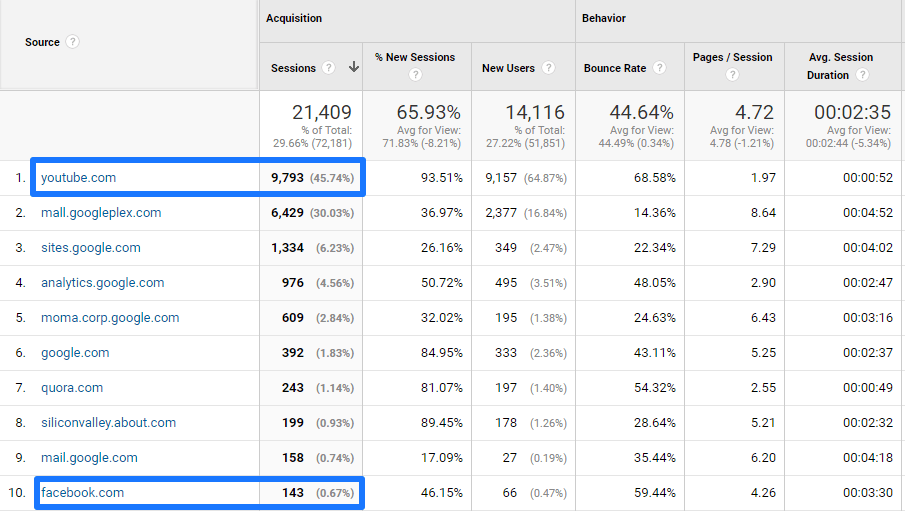Open the quora.com source link
Image resolution: width=905 pixels, height=511 pixels.
click(x=72, y=388)
